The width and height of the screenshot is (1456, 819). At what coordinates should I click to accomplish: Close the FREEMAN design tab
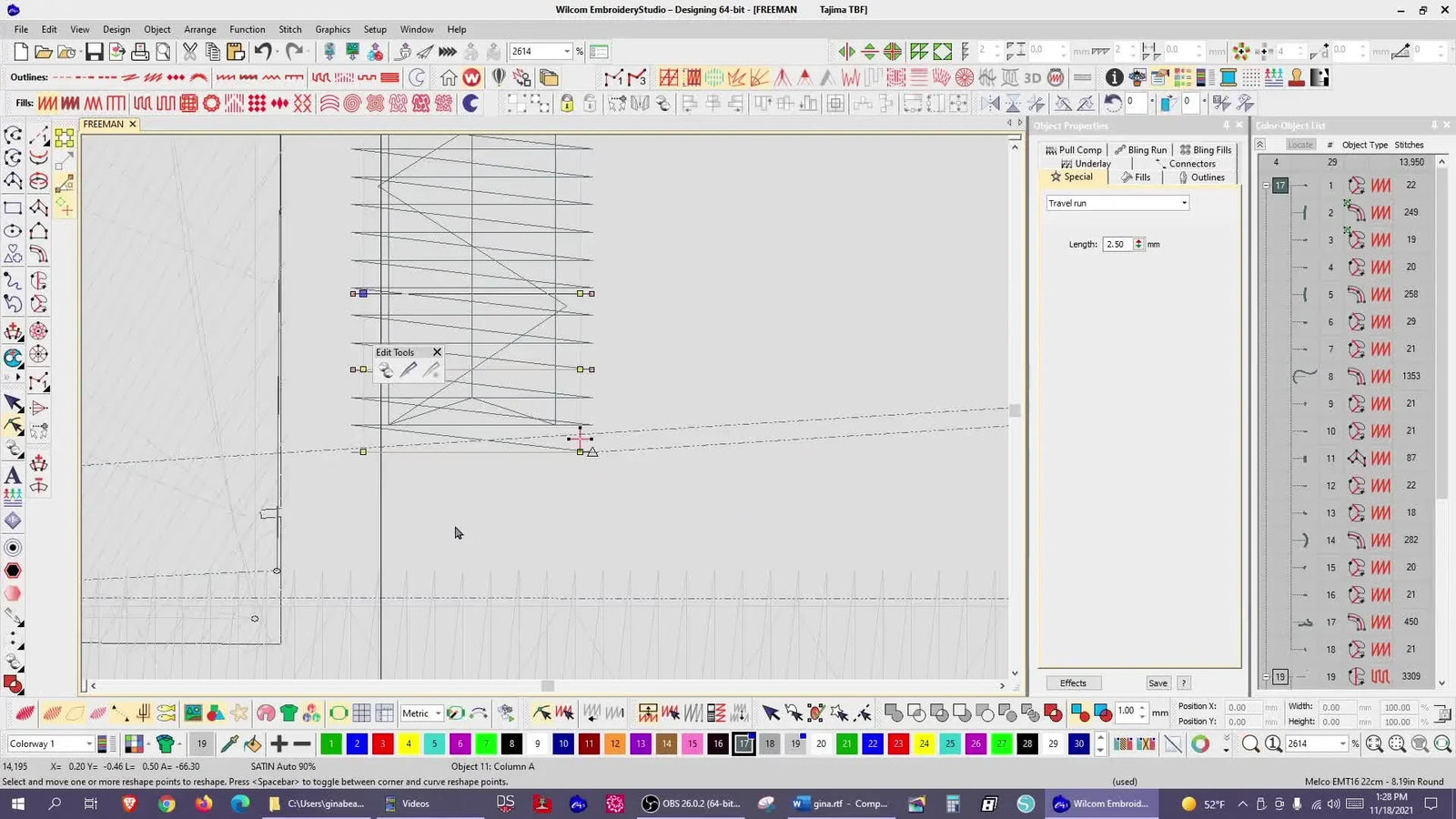pyautogui.click(x=133, y=124)
